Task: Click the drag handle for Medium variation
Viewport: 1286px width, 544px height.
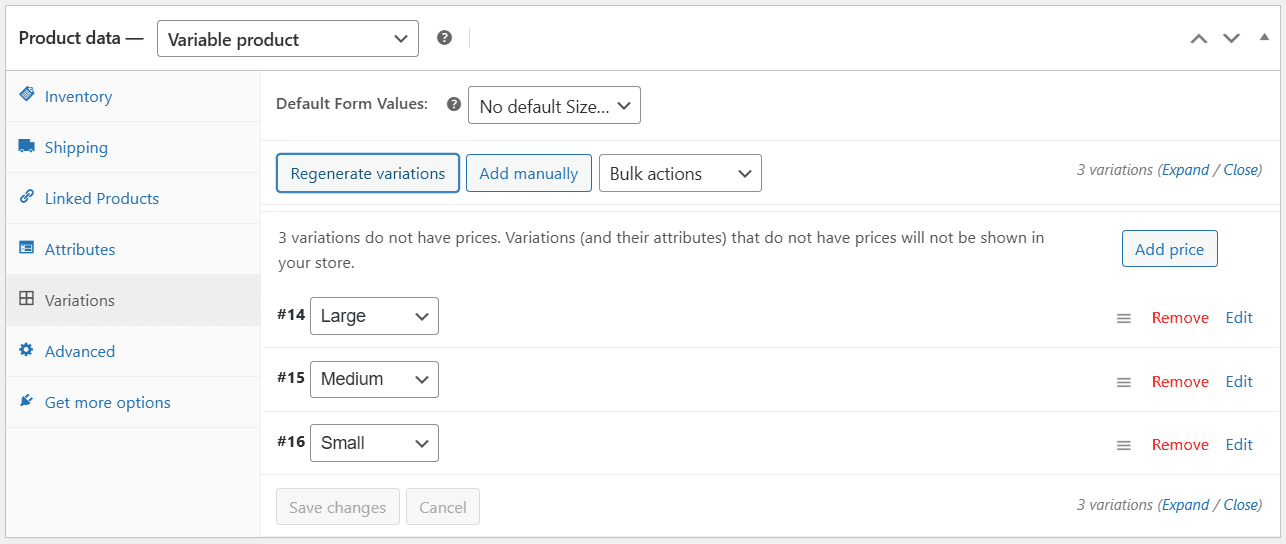Action: [x=1124, y=382]
